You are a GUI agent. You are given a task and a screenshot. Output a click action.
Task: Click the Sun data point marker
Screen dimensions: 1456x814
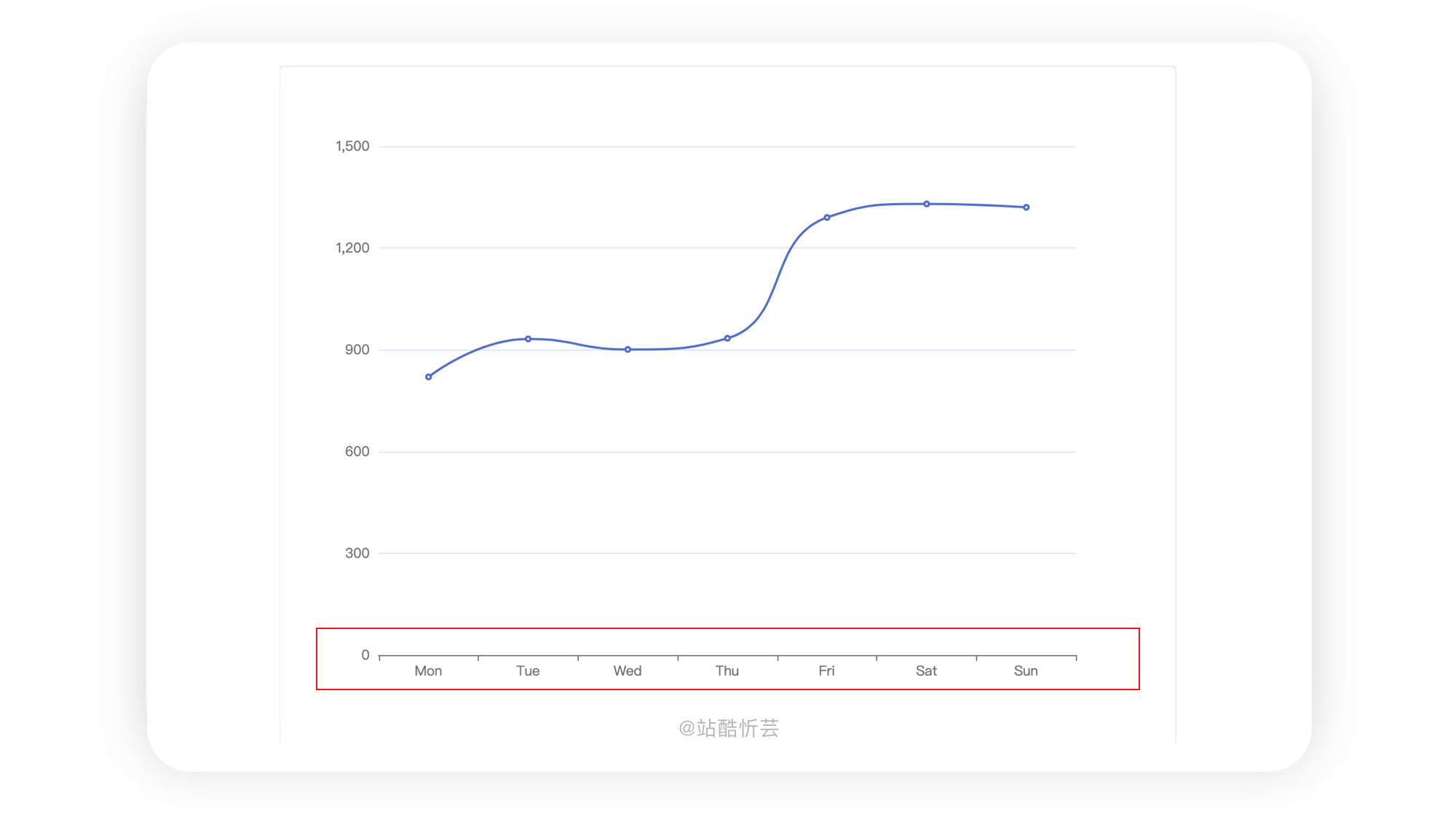pyautogui.click(x=1026, y=207)
